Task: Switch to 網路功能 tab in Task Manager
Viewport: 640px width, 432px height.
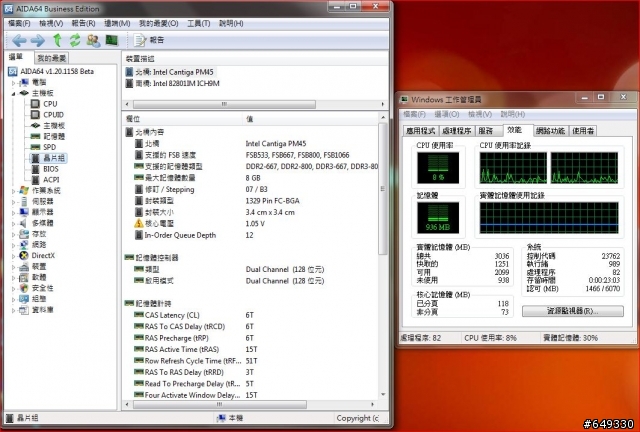Action: [551, 131]
